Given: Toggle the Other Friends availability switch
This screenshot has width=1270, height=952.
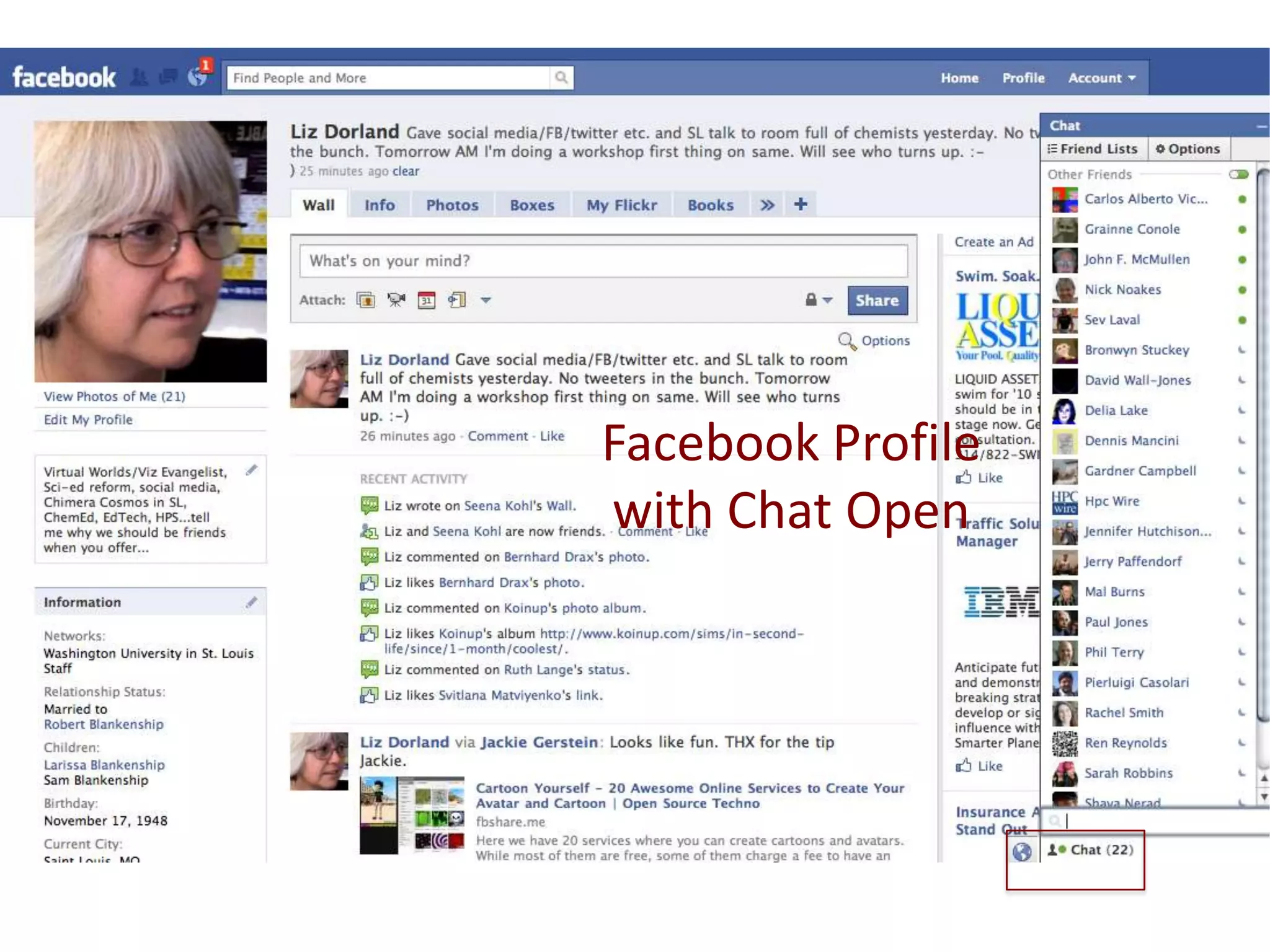Looking at the screenshot, I should [x=1238, y=174].
